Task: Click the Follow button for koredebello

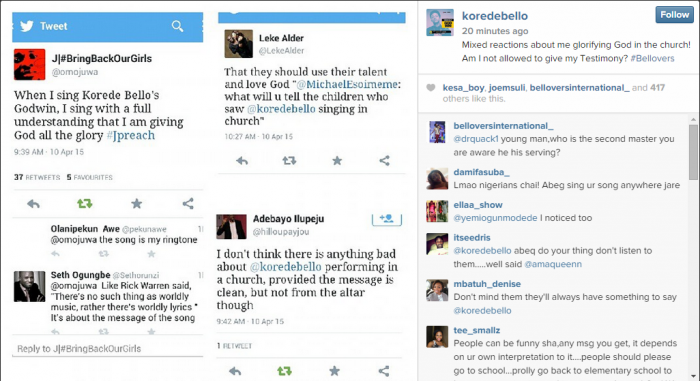Action: 674,15
